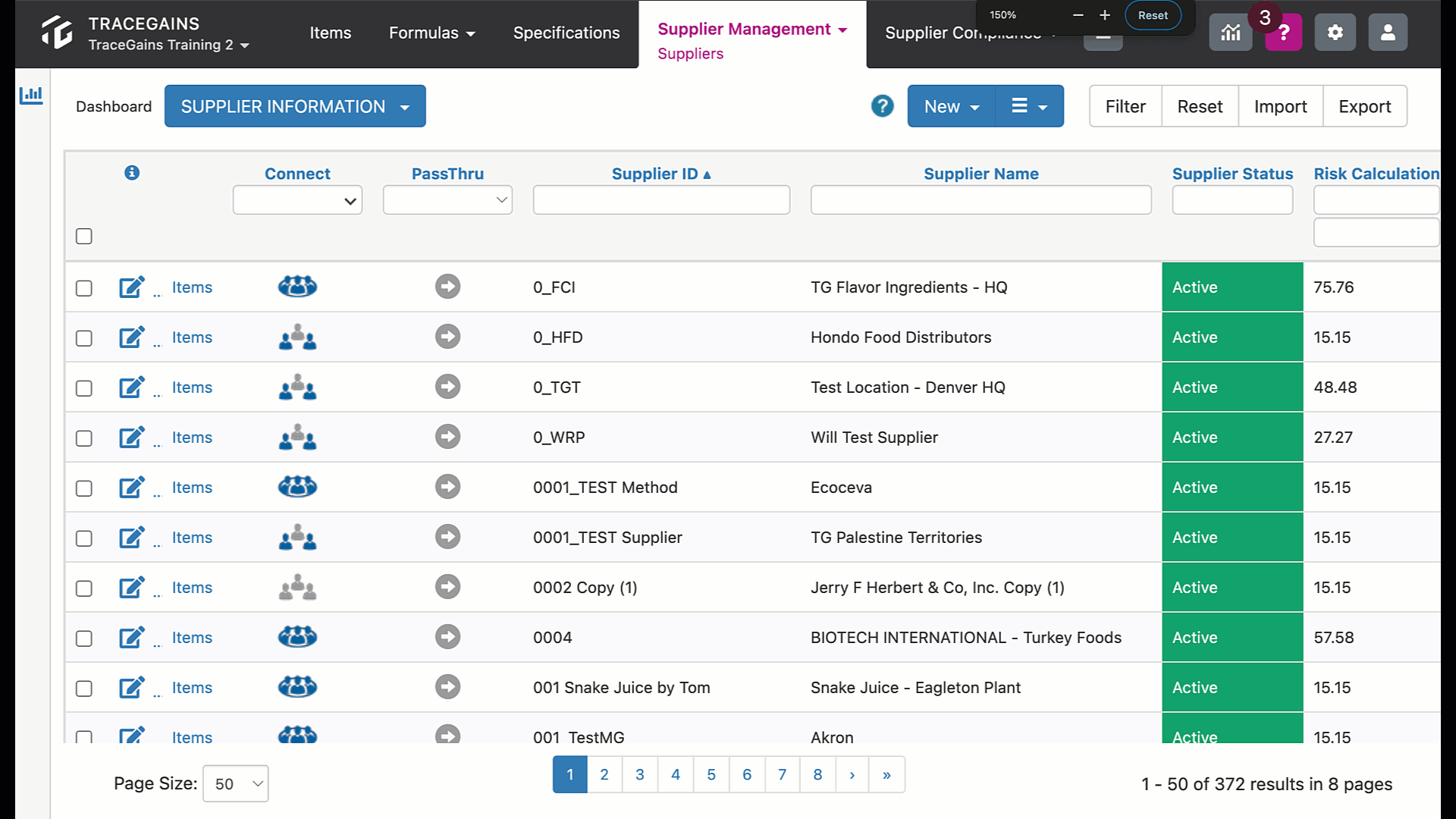This screenshot has height=819, width=1456.
Task: Click the Connect group icon for 0_FCI
Action: 297,287
